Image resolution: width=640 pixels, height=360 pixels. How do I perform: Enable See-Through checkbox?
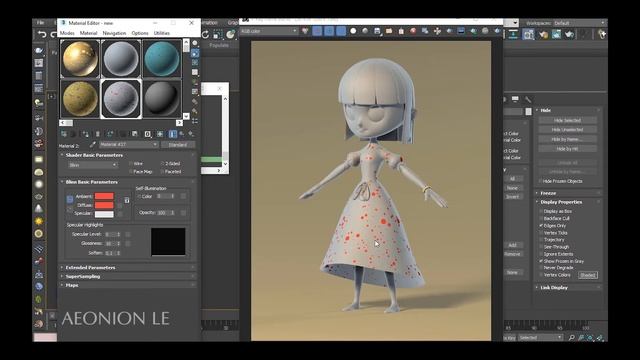click(x=541, y=247)
